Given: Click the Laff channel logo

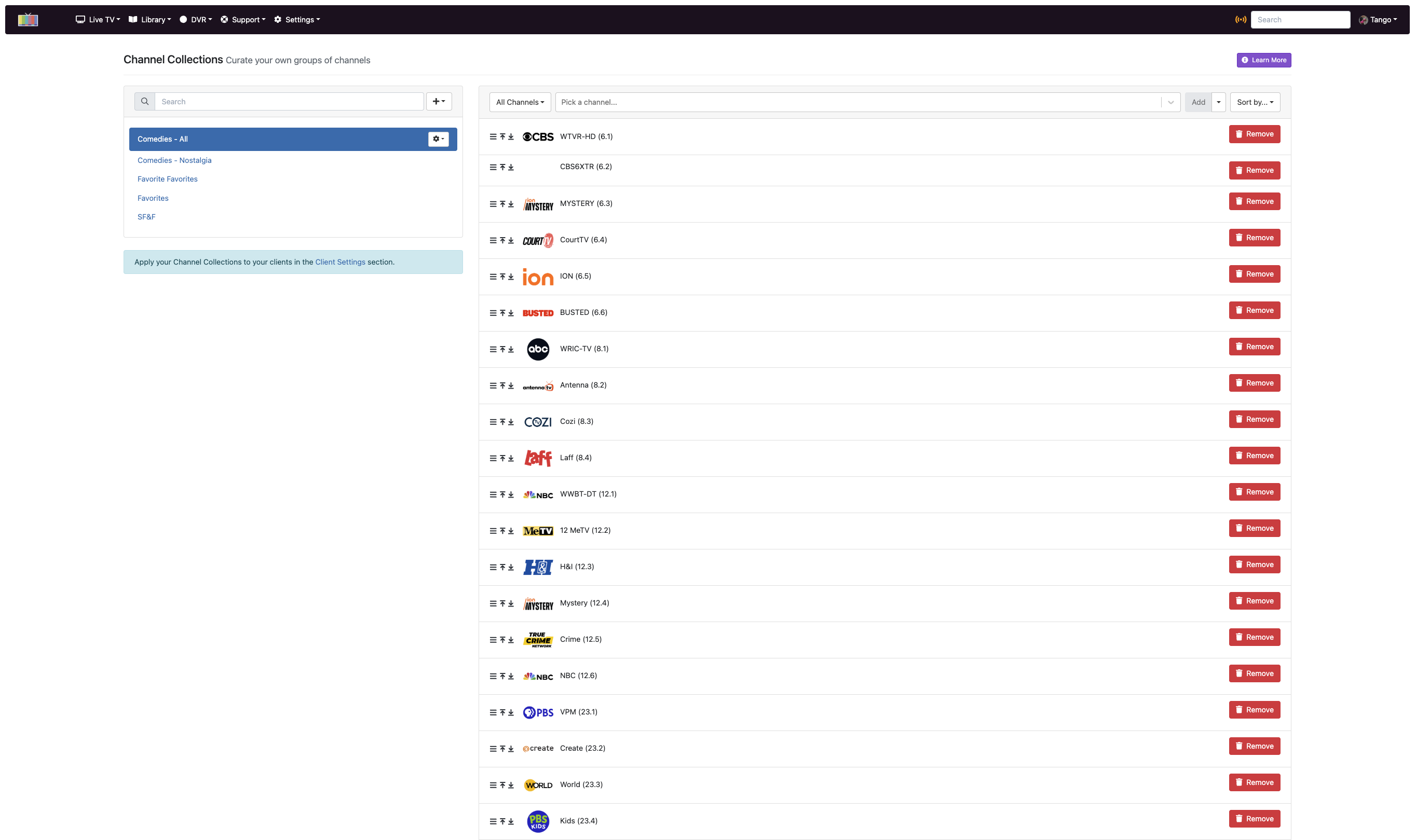Looking at the screenshot, I should pos(538,458).
